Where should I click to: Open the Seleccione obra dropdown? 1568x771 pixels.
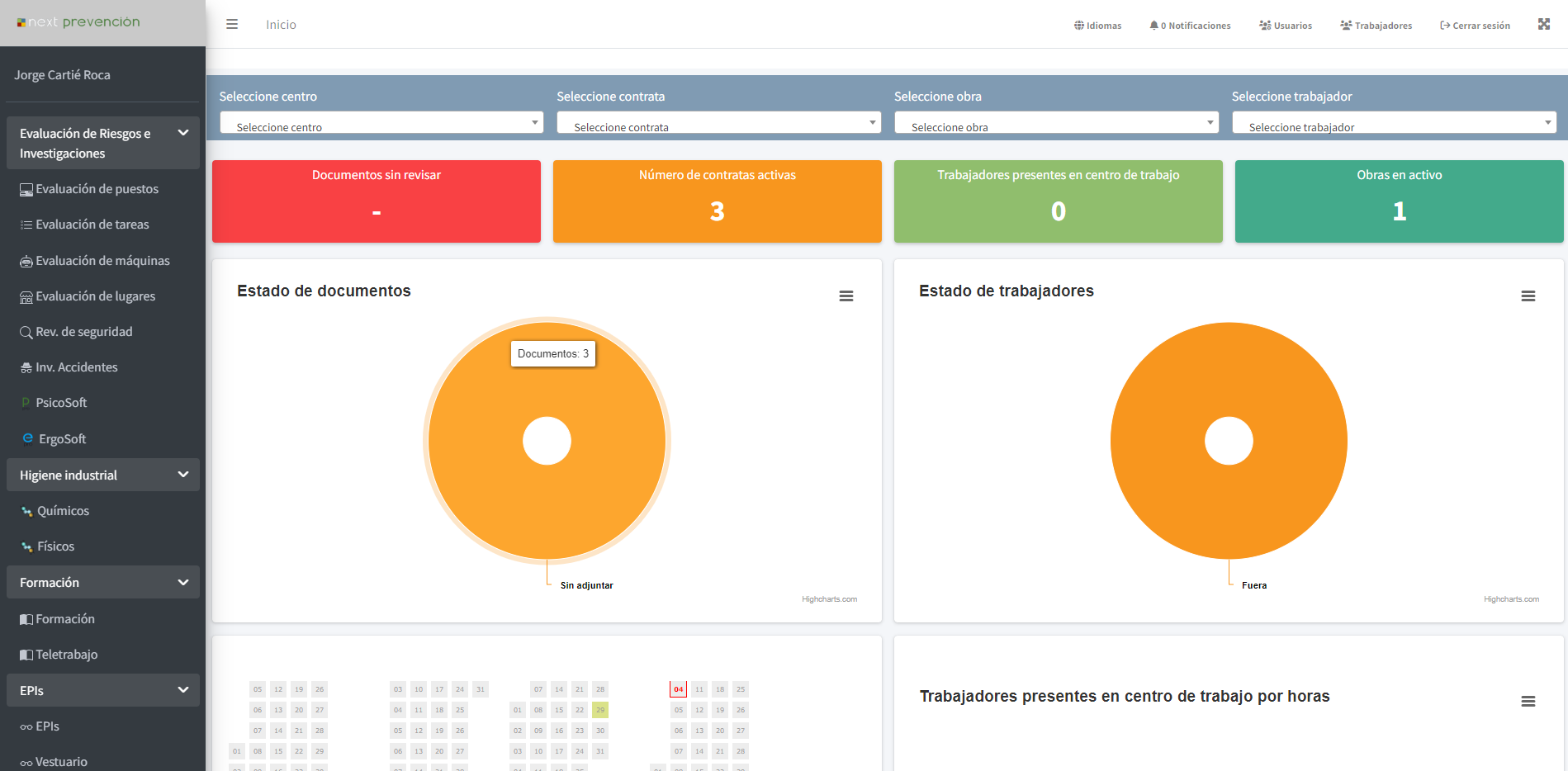tap(1057, 122)
